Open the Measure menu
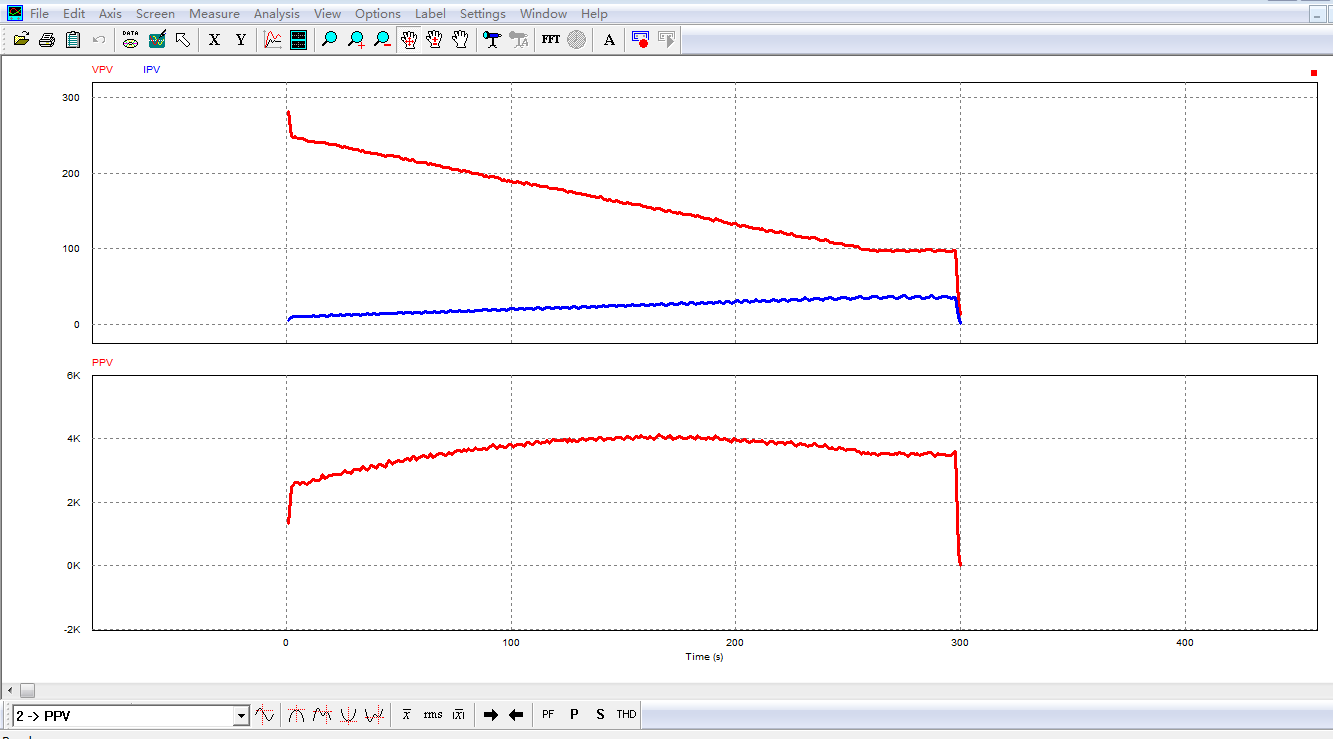Viewport: 1333px width, 739px height. coord(214,14)
